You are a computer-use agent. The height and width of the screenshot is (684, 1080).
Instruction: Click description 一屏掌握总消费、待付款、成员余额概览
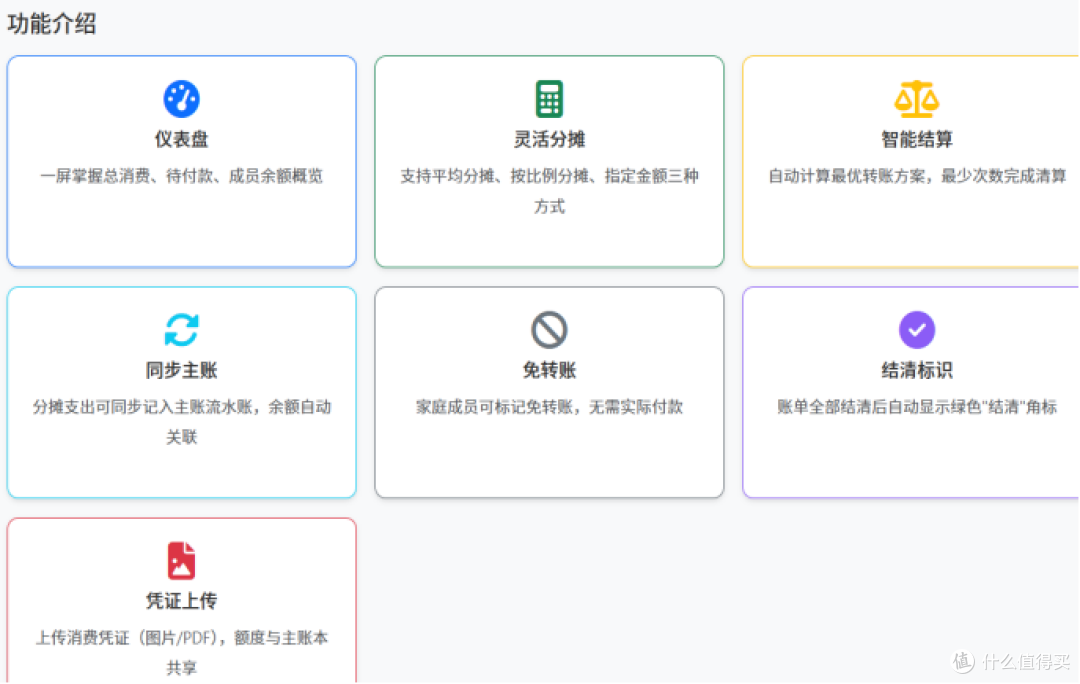[x=181, y=176]
